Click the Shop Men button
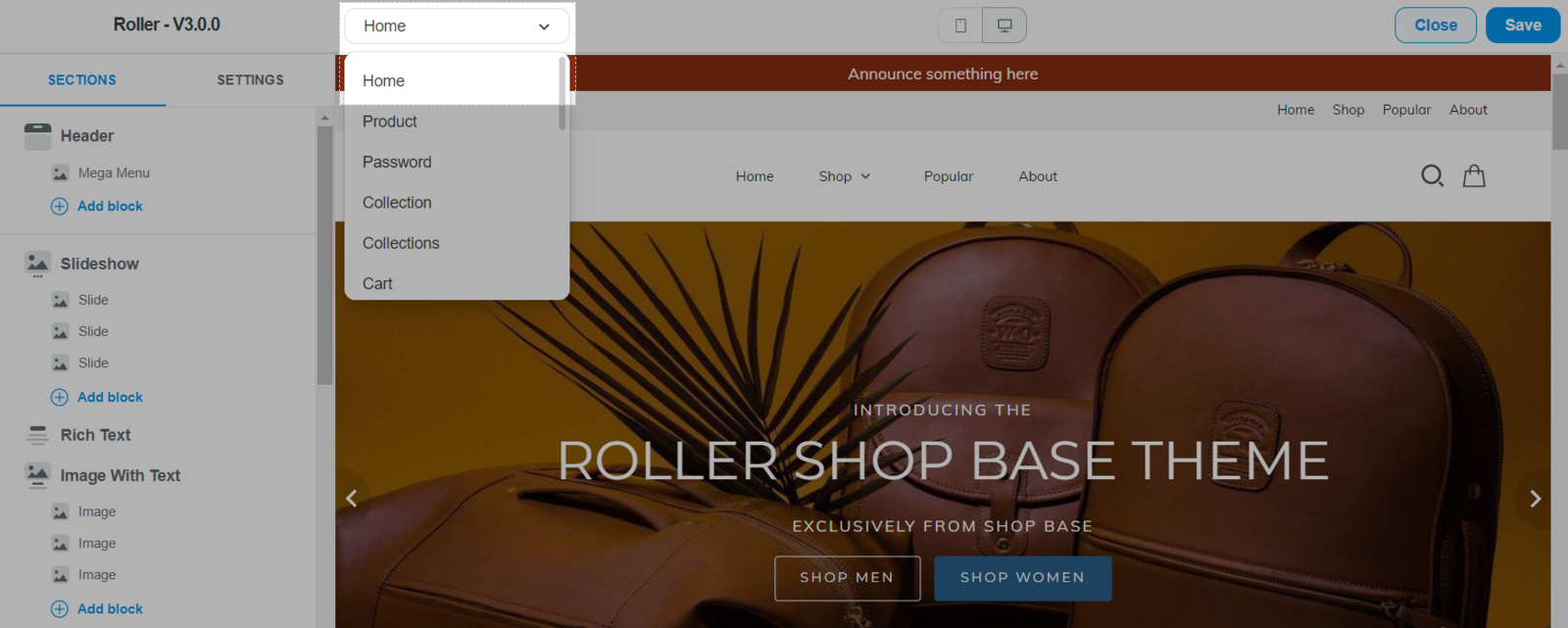 point(847,578)
